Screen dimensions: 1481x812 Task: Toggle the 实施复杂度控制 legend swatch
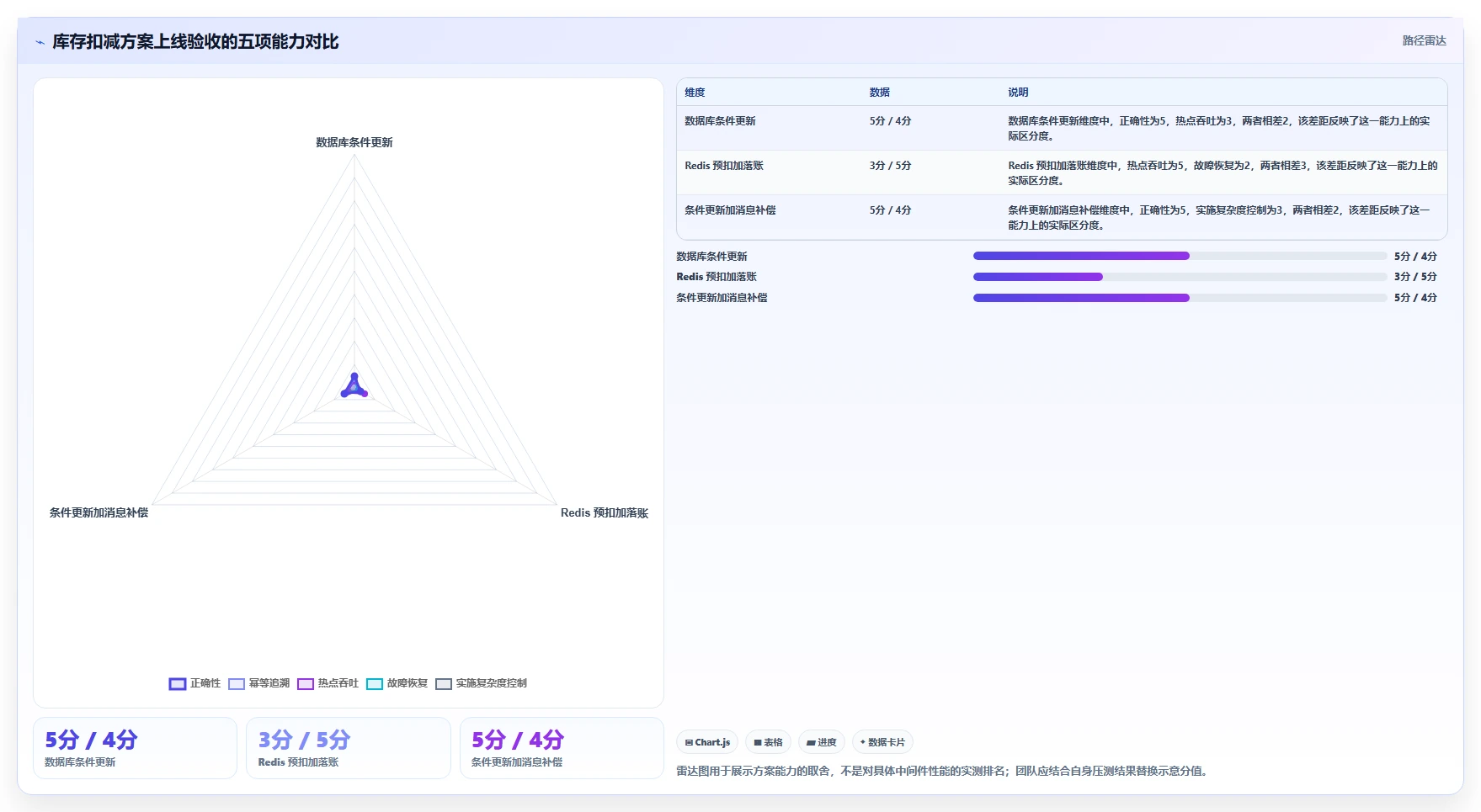pyautogui.click(x=444, y=684)
